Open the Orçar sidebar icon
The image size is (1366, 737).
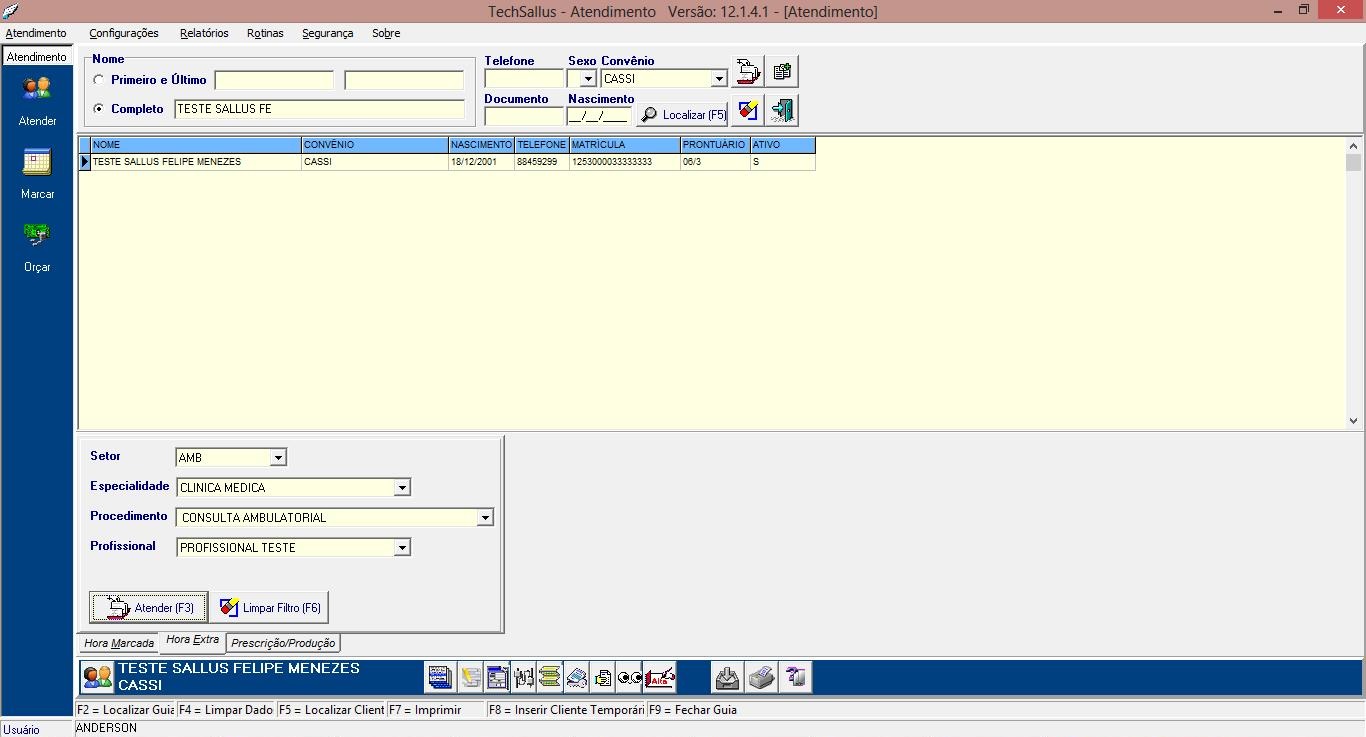[37, 235]
